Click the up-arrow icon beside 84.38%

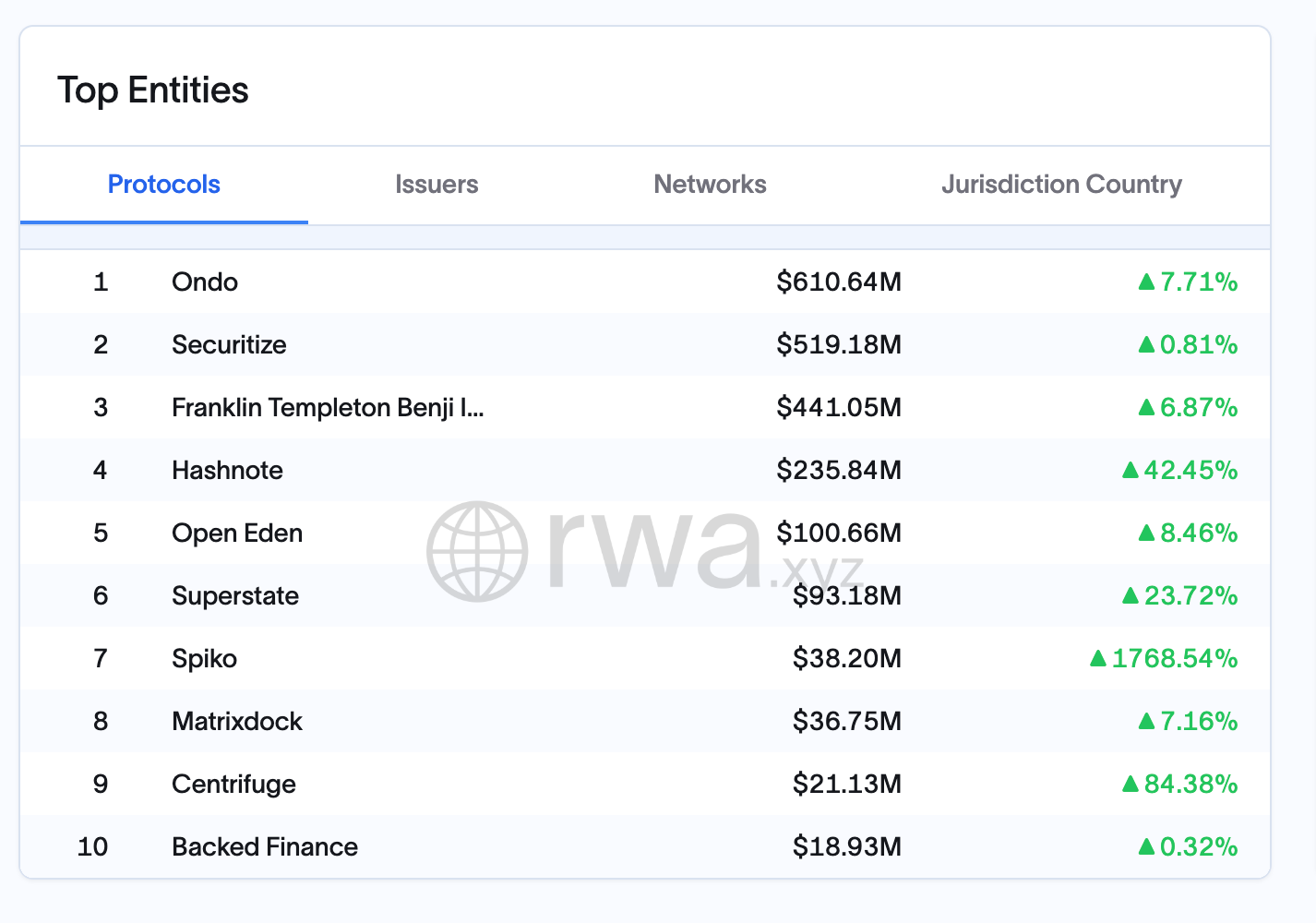point(1131,784)
